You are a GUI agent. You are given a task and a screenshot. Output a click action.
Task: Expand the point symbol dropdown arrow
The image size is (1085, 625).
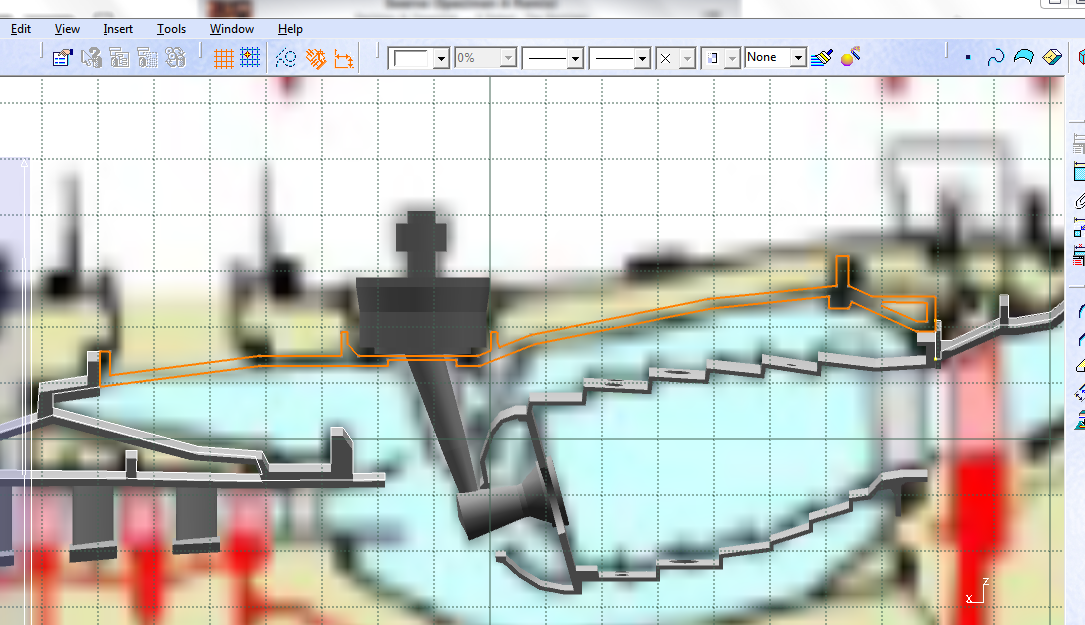[x=687, y=58]
